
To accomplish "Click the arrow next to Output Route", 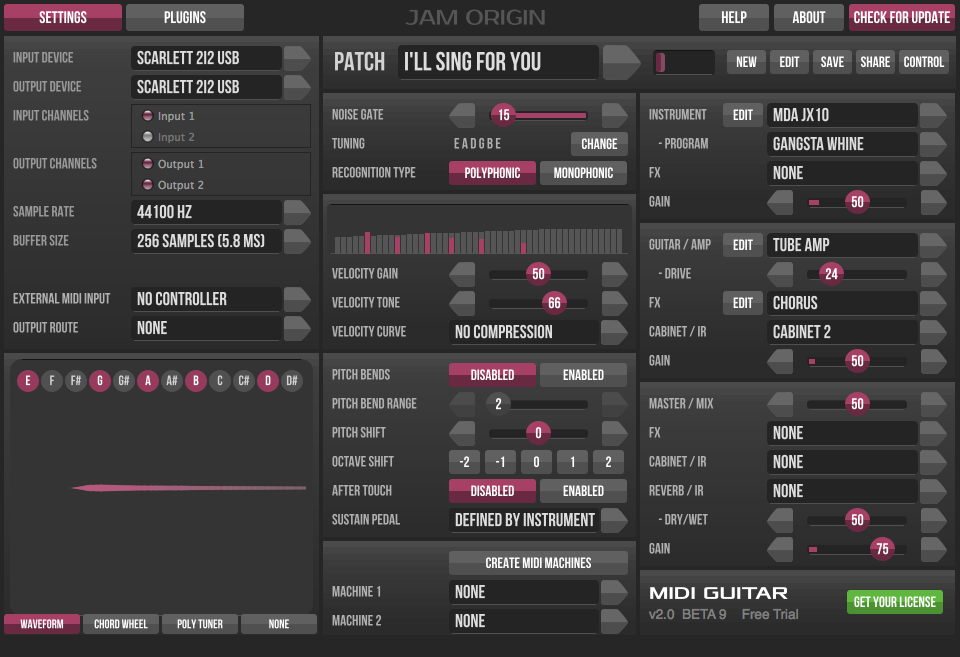I will [x=297, y=328].
